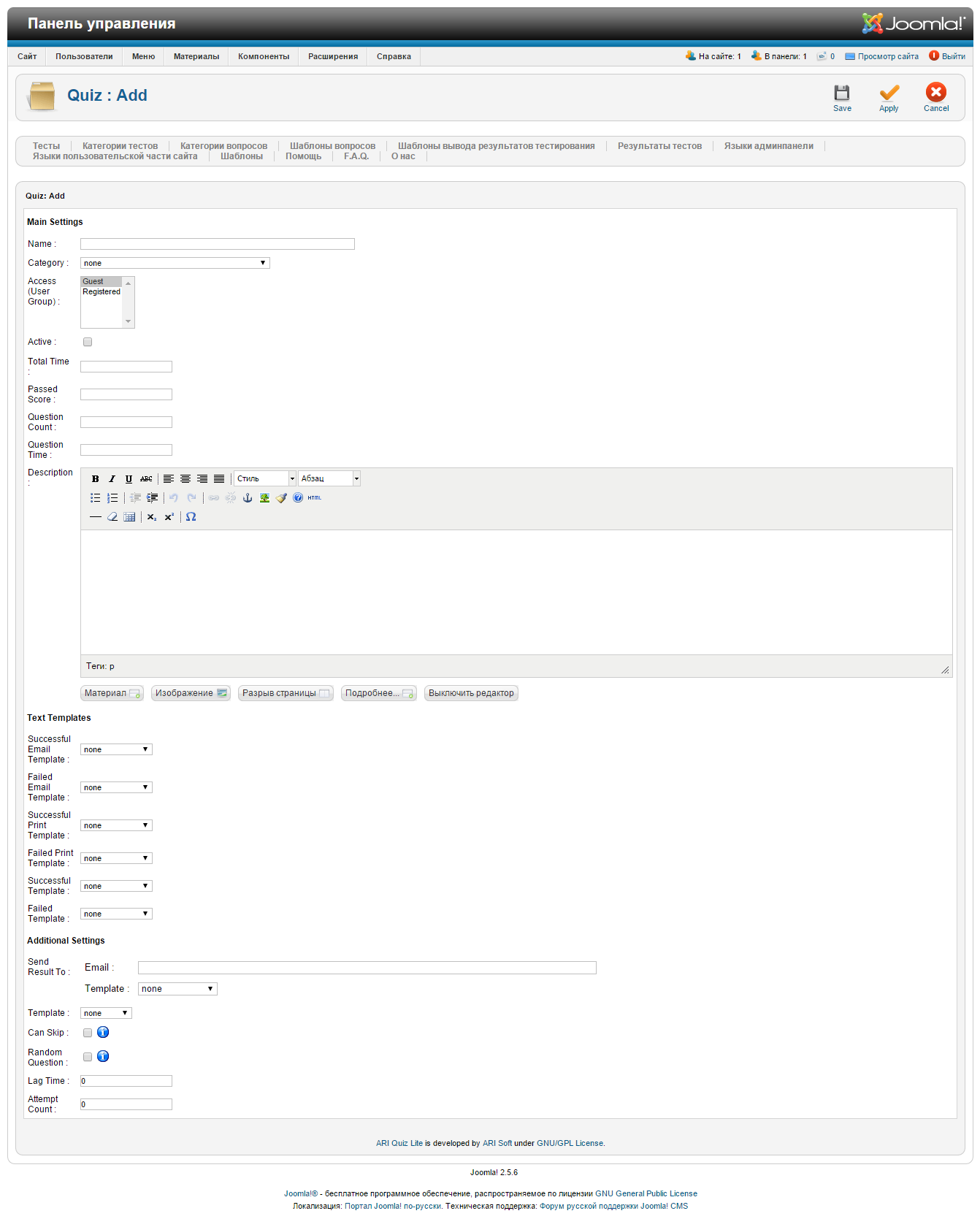Save the quiz with the Save icon

[842, 98]
